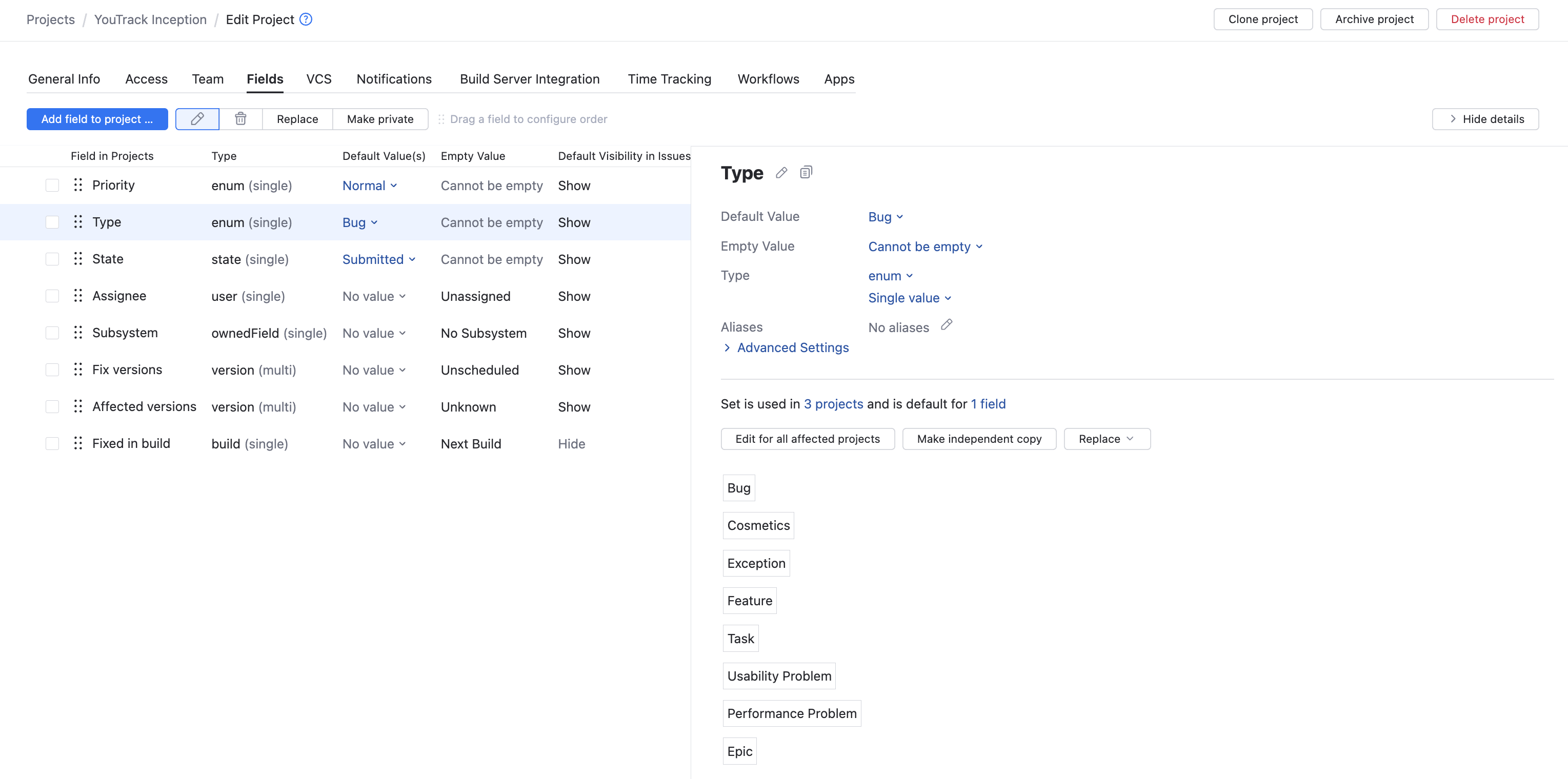The width and height of the screenshot is (1568, 779).
Task: Click the Clone project button
Action: (x=1262, y=19)
